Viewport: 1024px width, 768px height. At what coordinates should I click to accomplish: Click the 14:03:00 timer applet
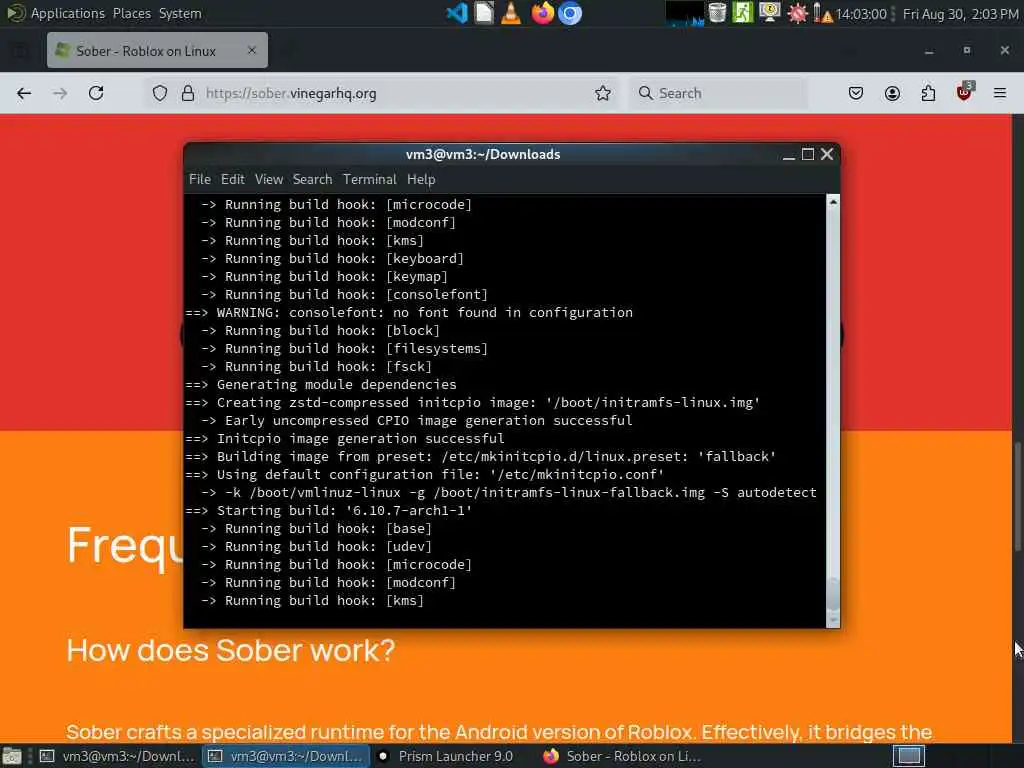coord(861,13)
